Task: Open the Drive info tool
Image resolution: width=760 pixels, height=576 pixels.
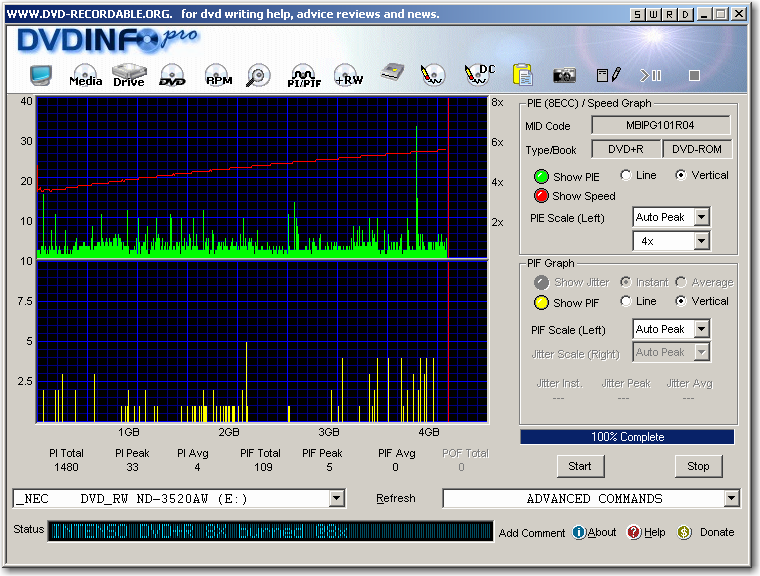Action: click(x=129, y=76)
